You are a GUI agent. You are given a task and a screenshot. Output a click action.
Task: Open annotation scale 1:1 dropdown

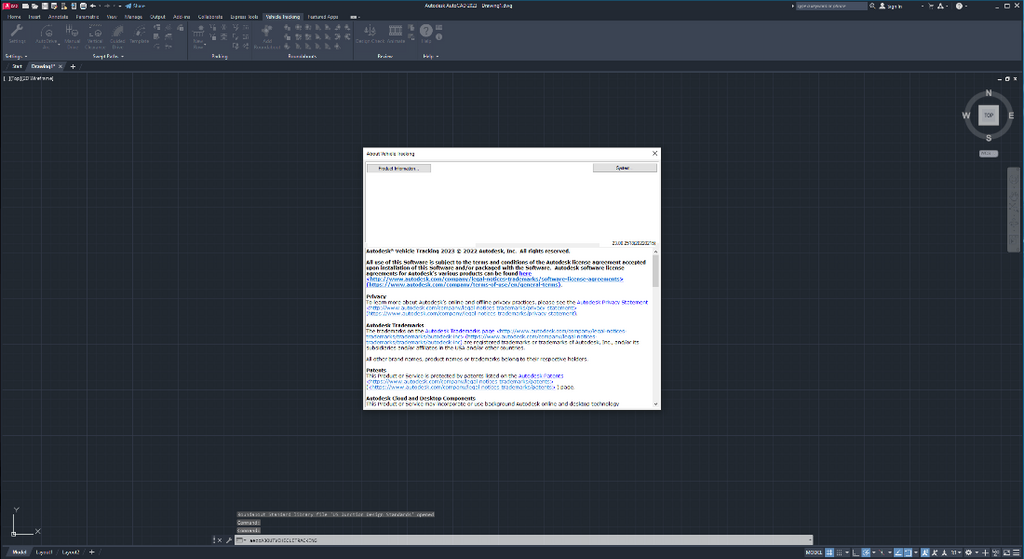[956, 552]
